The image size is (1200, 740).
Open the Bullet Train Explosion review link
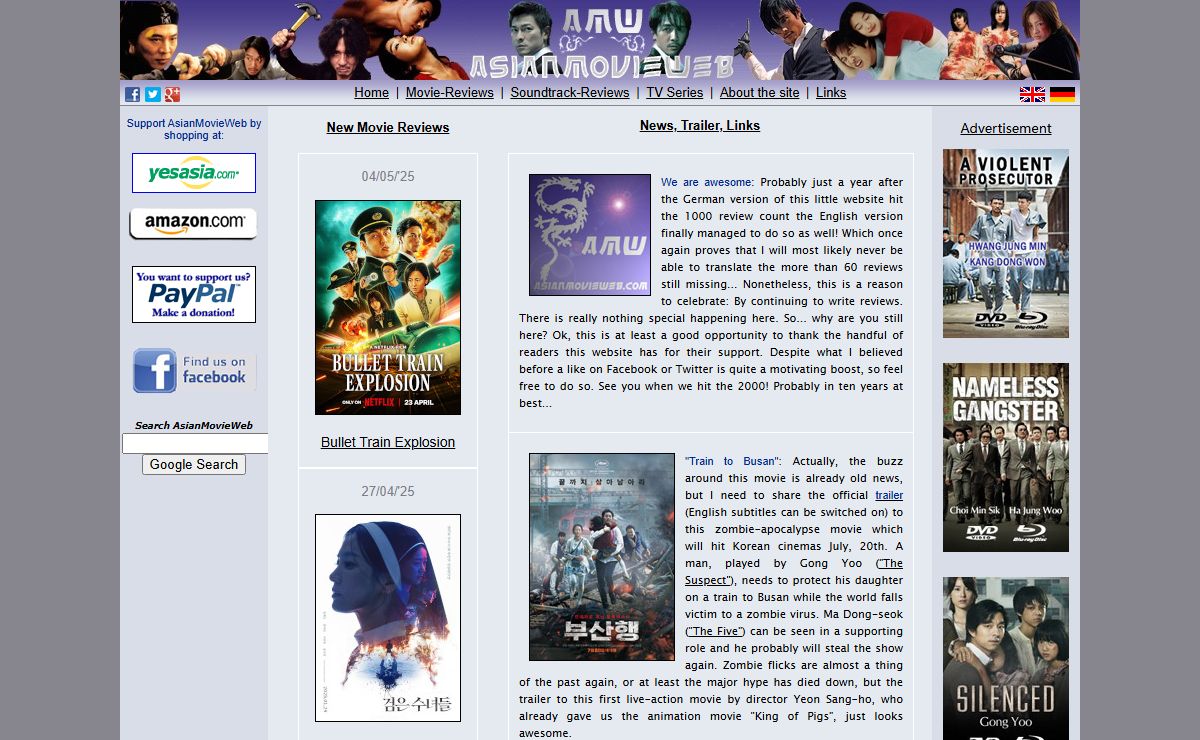388,442
